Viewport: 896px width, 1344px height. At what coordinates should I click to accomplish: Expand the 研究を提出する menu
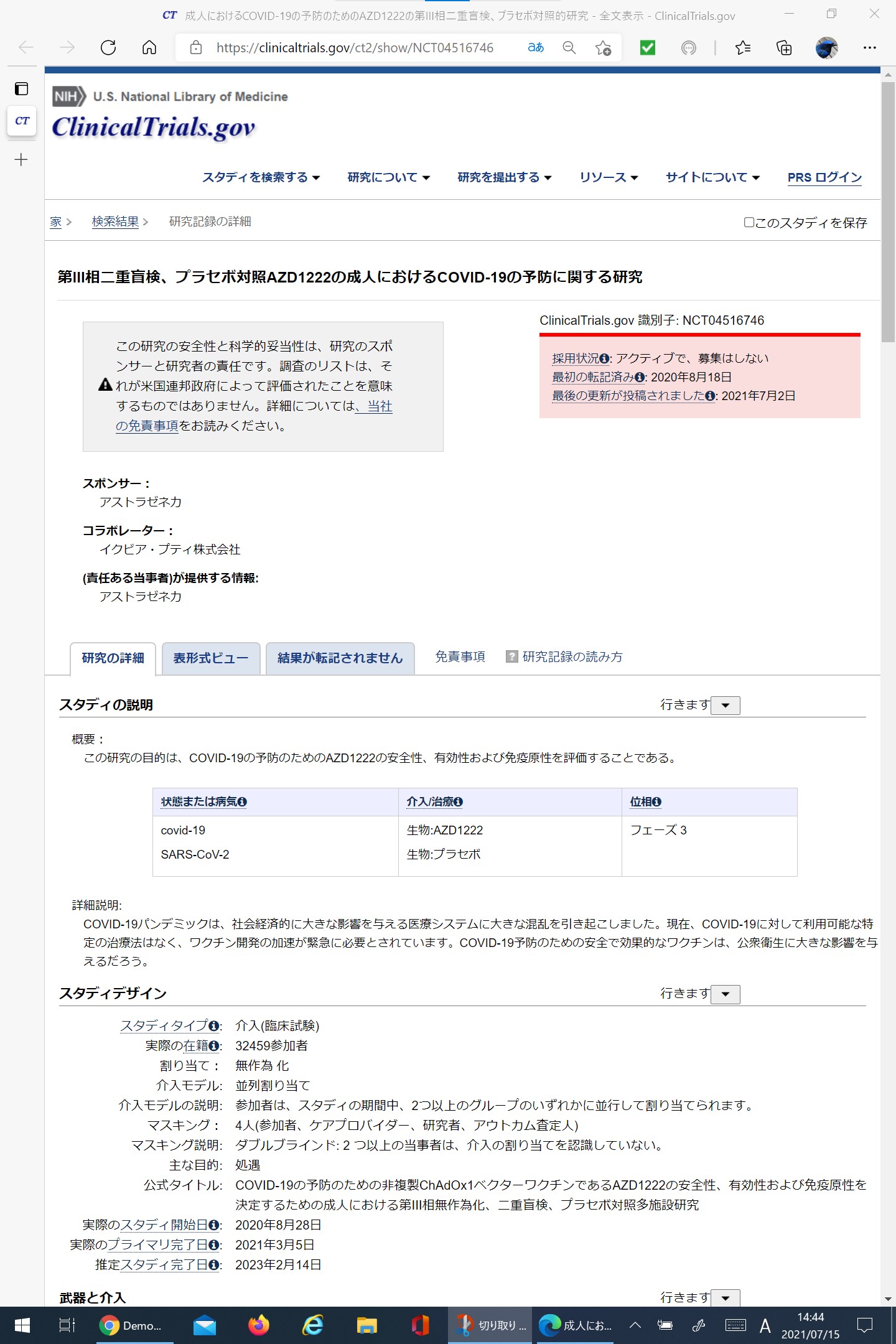tap(505, 177)
